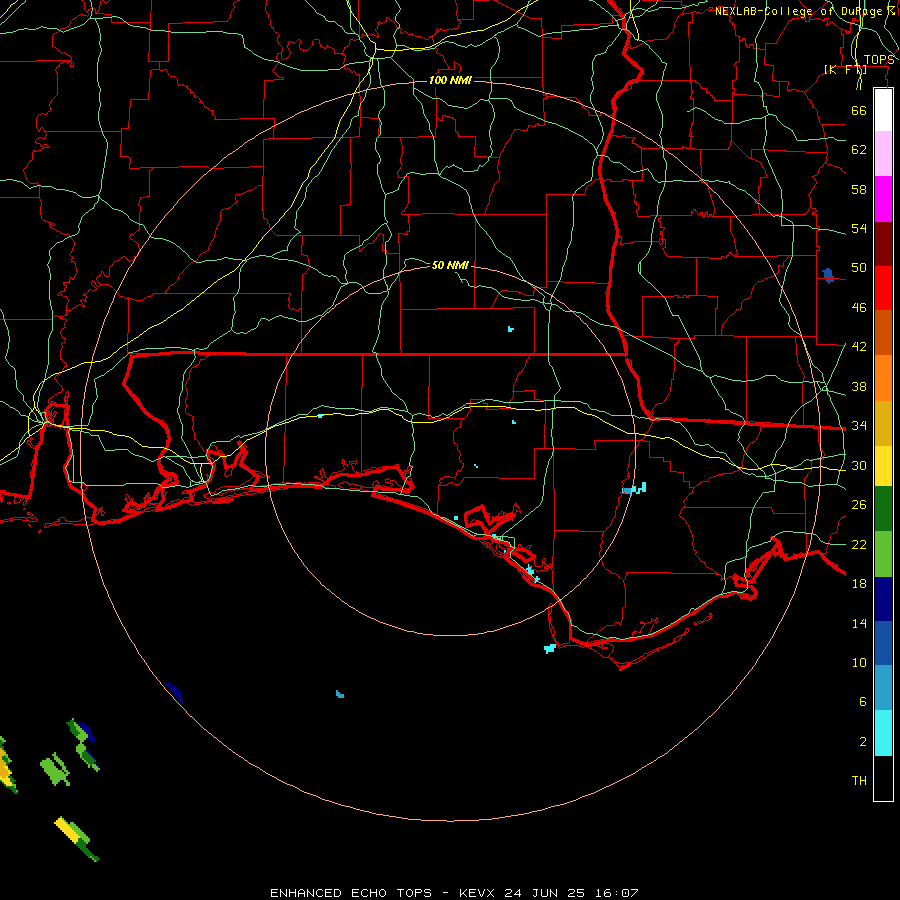Select the light pink legend swatch

tap(883, 154)
